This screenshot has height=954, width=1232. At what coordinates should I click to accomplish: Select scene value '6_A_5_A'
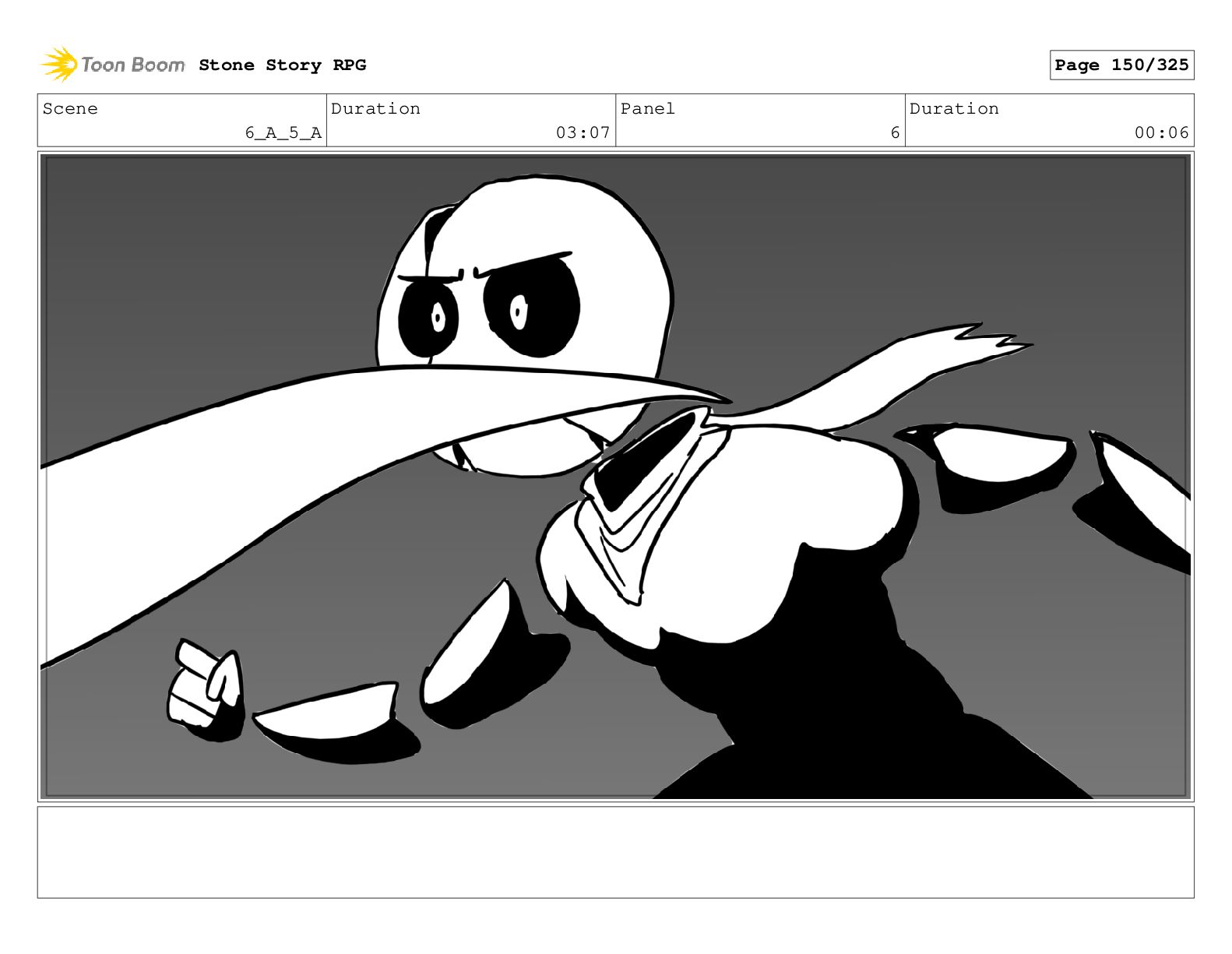tap(283, 133)
